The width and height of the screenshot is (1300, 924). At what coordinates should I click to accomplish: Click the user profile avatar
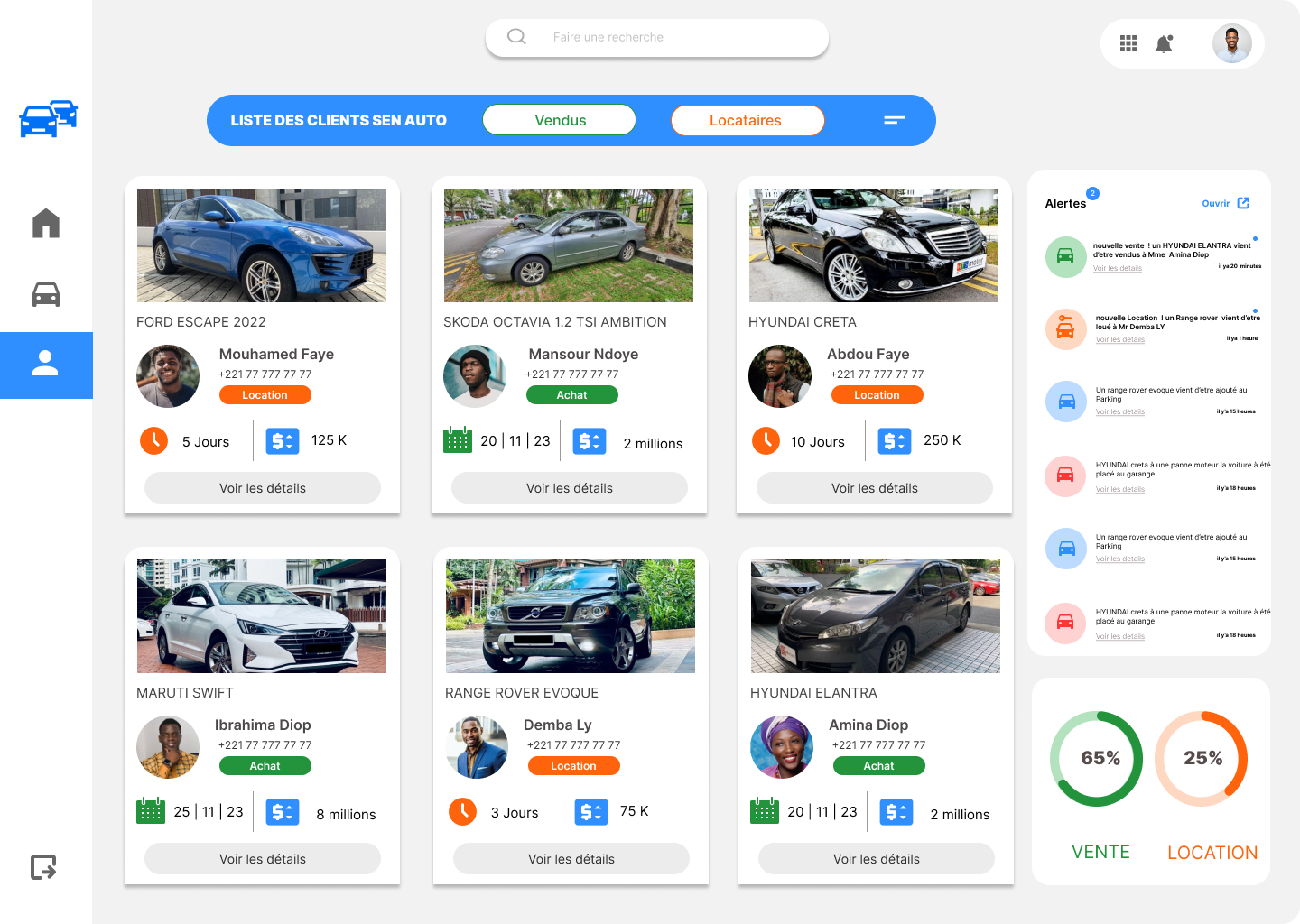(1232, 43)
